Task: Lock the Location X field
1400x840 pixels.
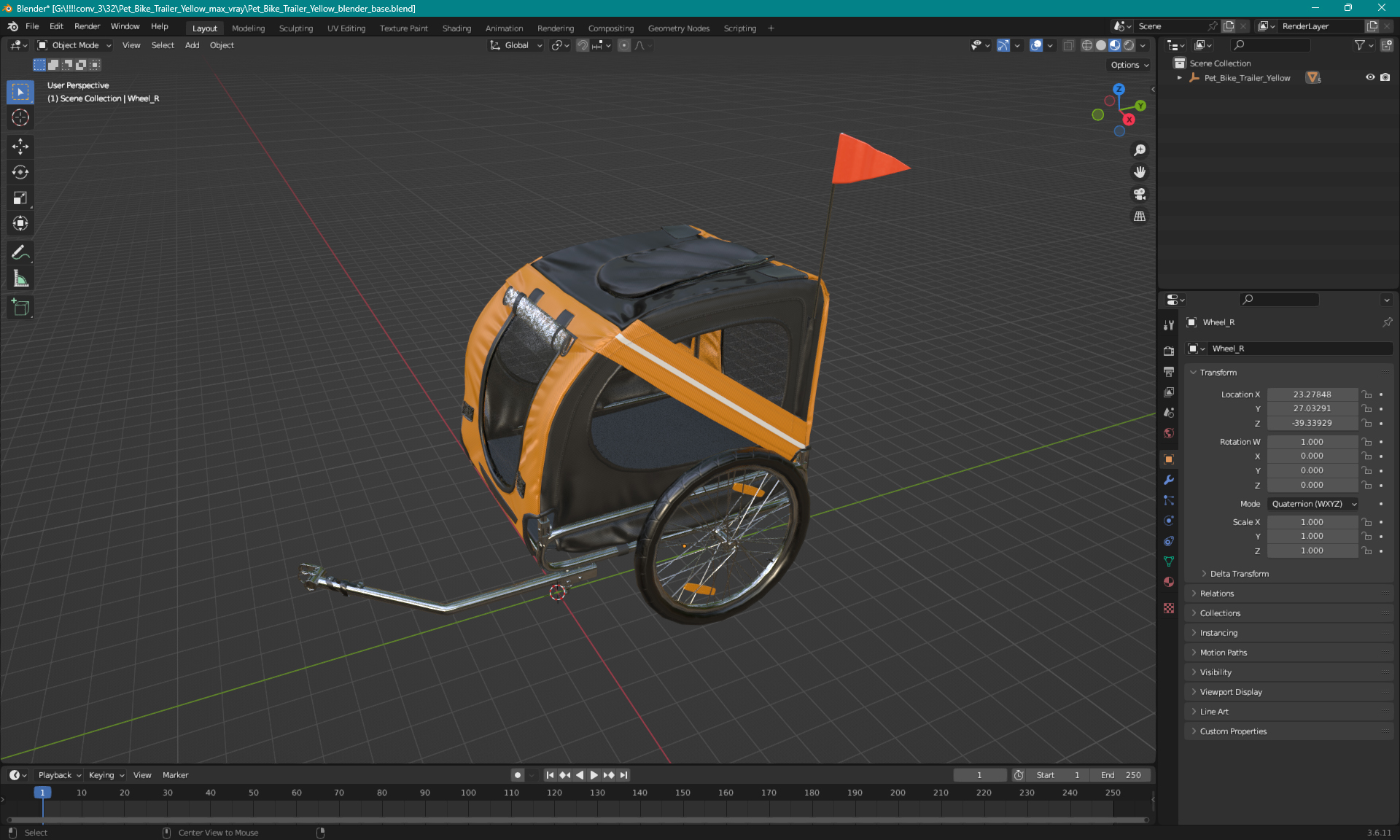Action: (x=1367, y=394)
